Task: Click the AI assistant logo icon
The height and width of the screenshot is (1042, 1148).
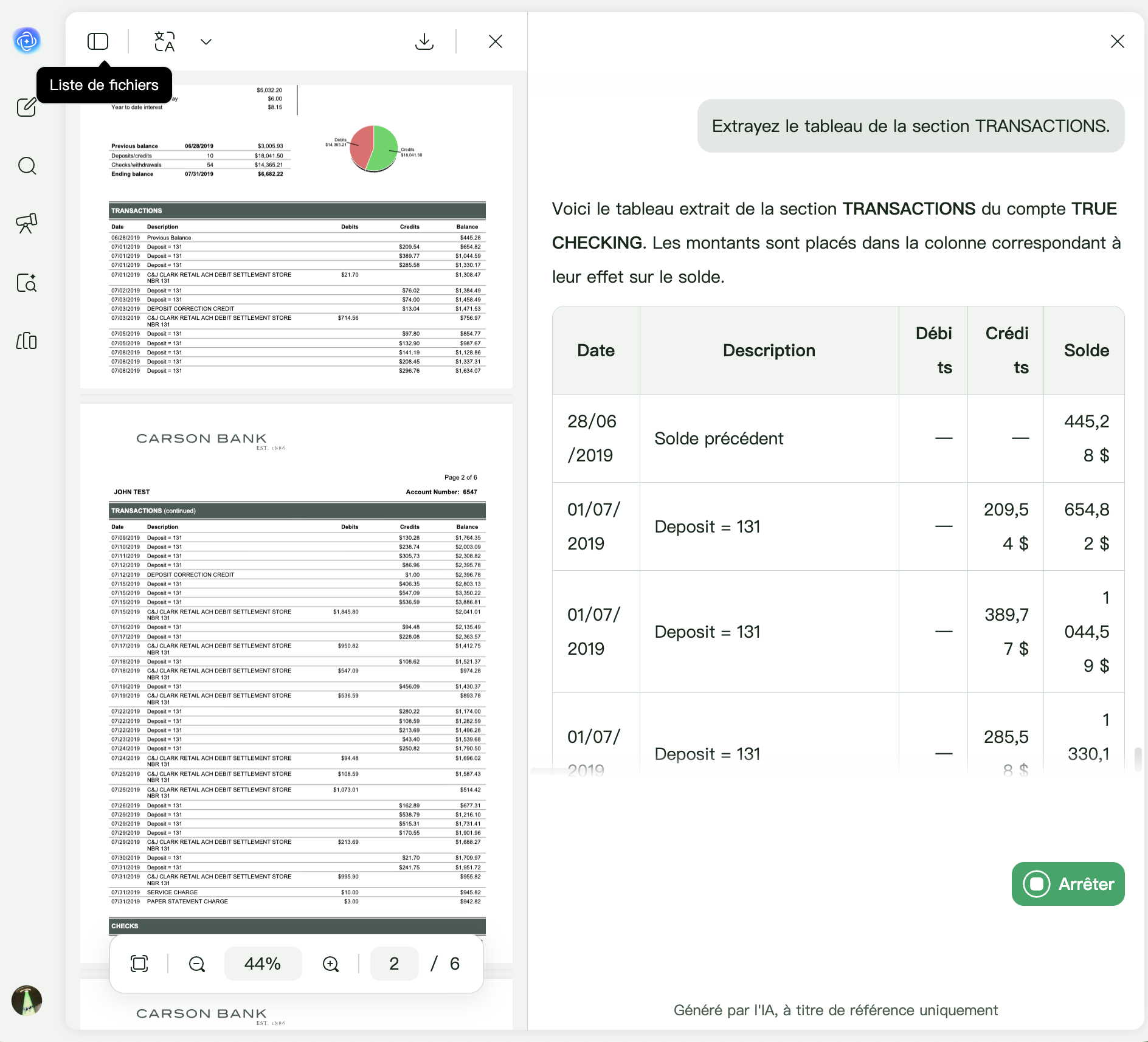Action: [x=27, y=41]
